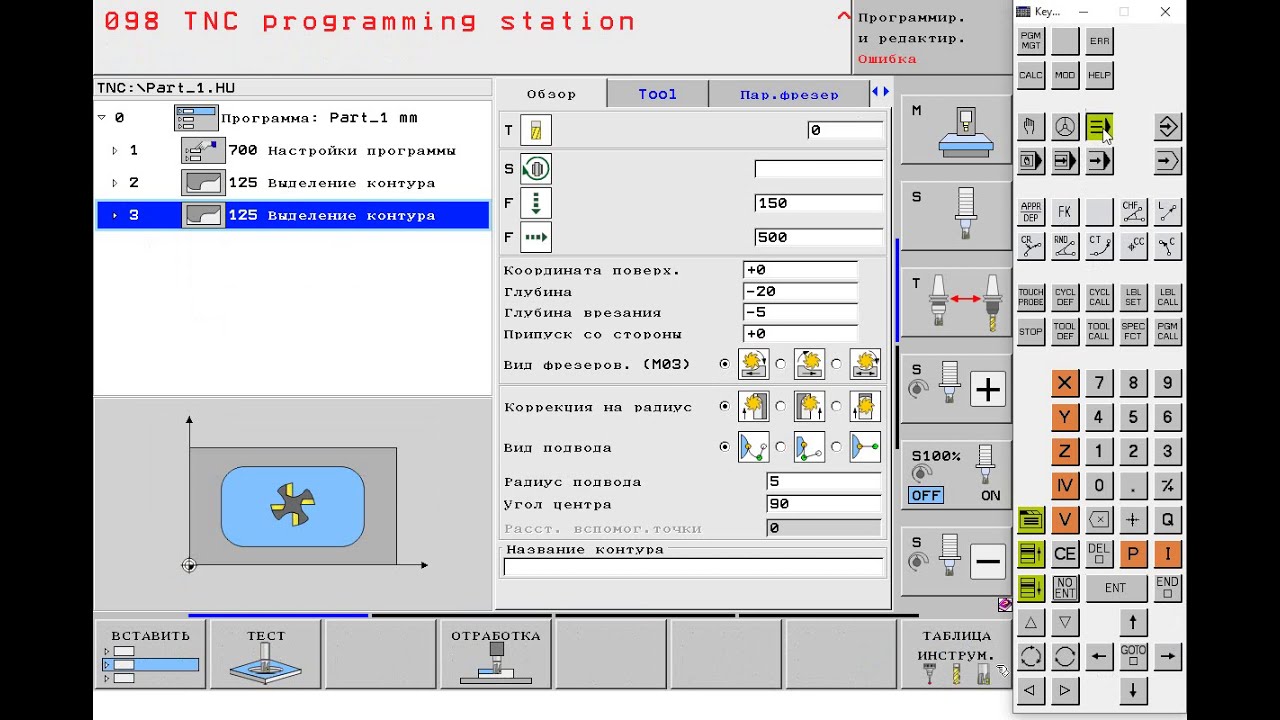Click the up arrow key on keypad

[1133, 622]
